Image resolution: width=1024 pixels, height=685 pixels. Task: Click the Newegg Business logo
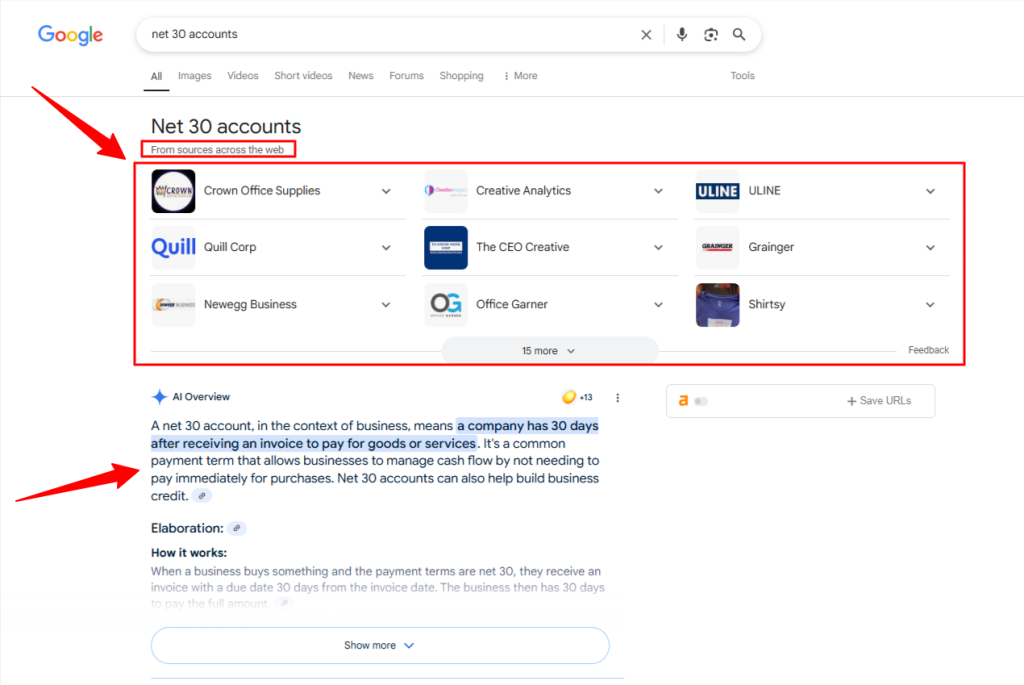click(173, 304)
